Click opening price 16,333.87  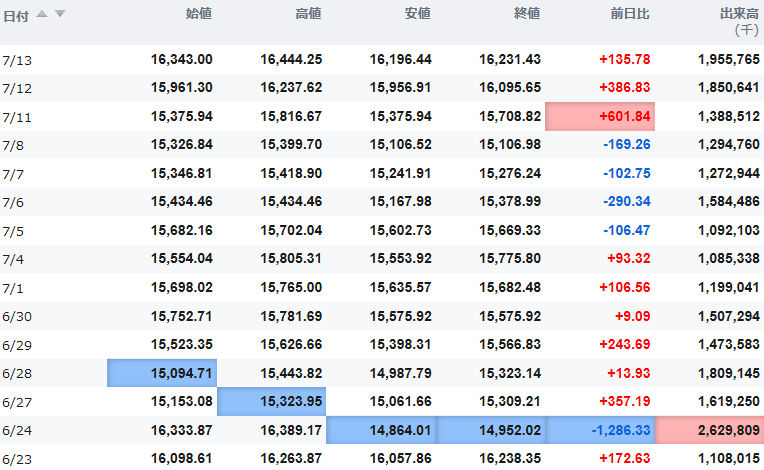click(182, 430)
